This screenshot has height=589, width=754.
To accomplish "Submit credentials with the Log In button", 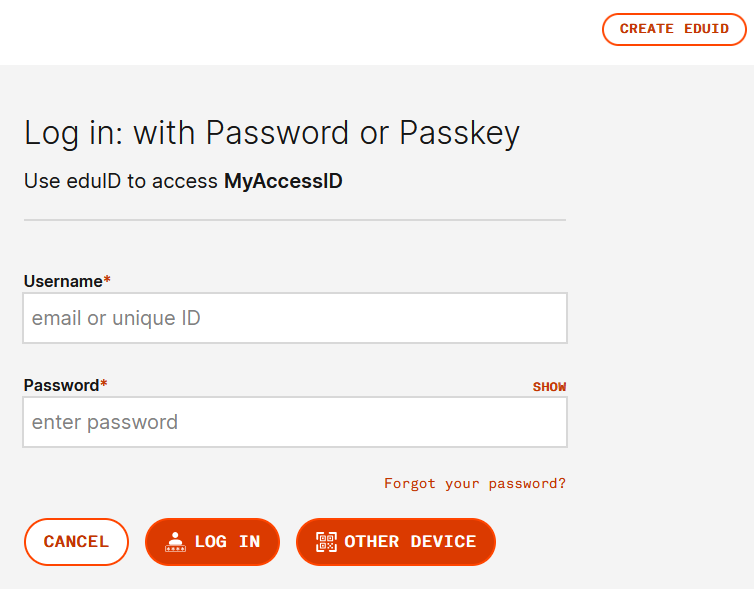I will pos(213,542).
